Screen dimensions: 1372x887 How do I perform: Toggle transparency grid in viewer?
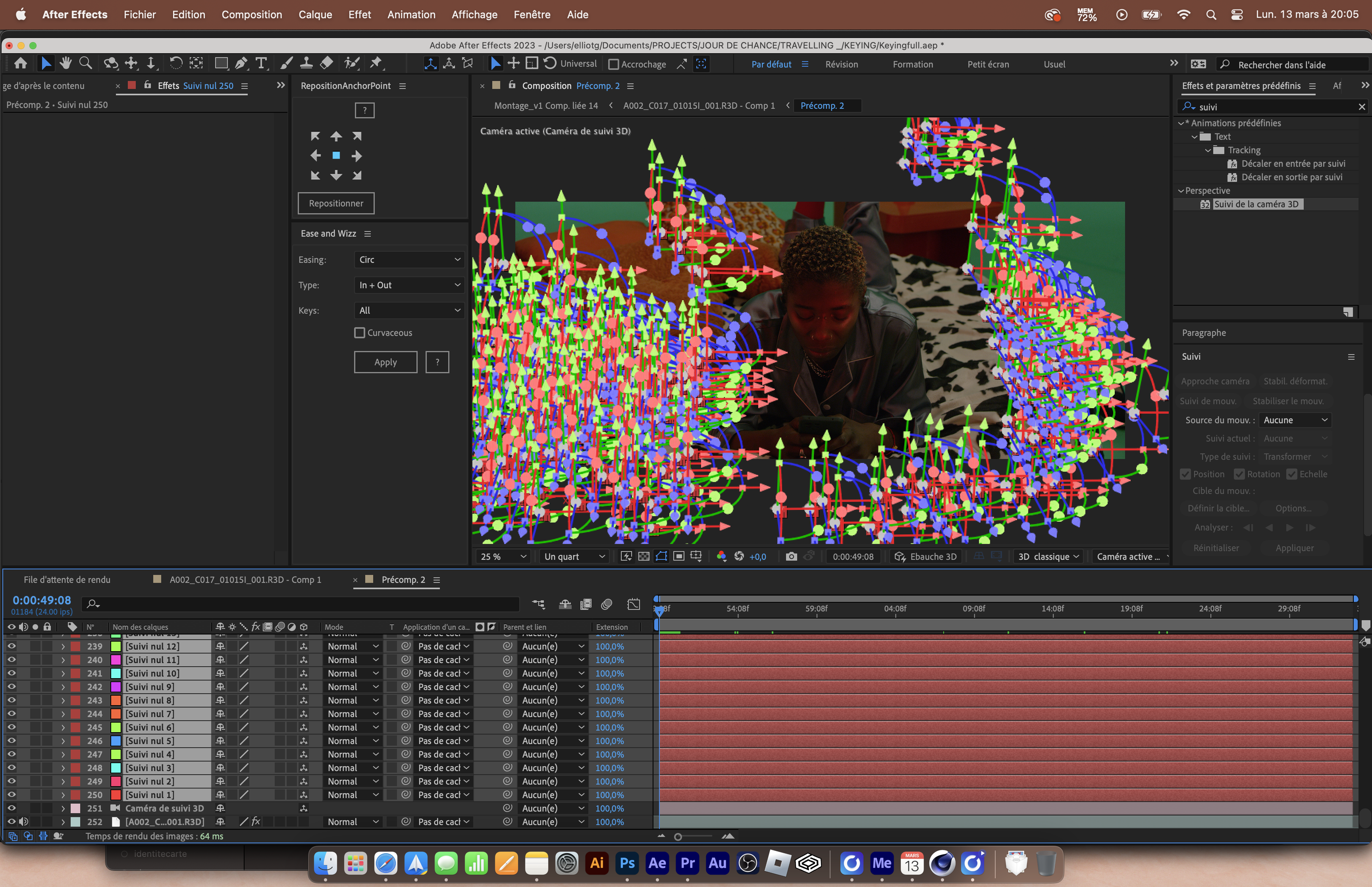644,556
